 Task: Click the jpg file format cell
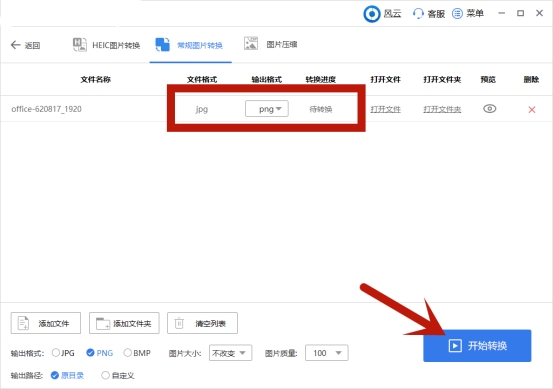201,109
